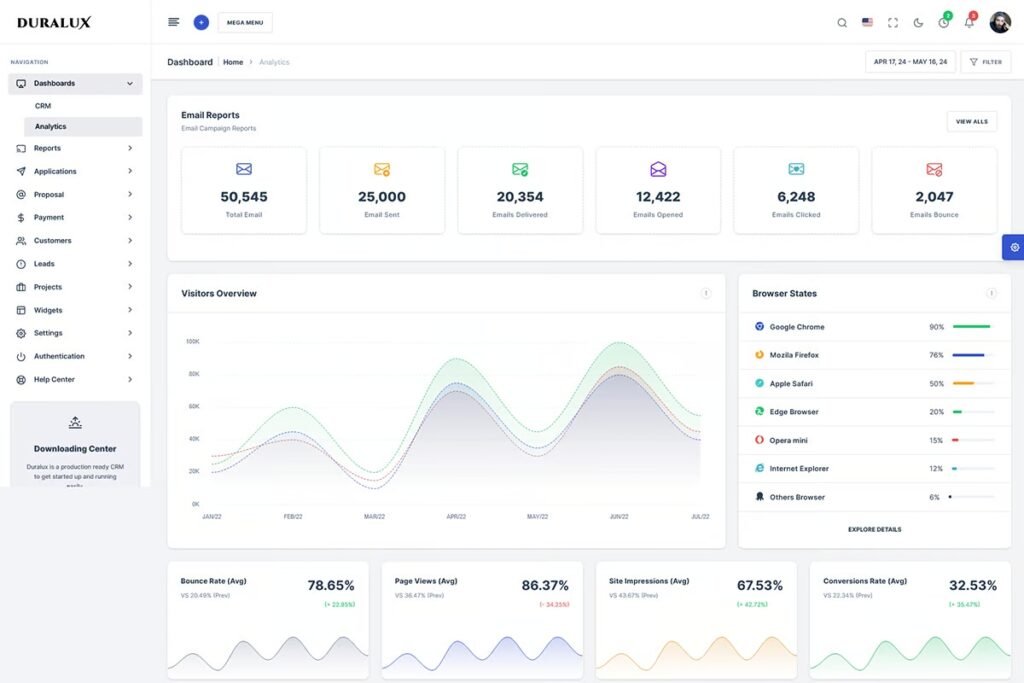
Task: Open the date range picker
Action: (910, 62)
